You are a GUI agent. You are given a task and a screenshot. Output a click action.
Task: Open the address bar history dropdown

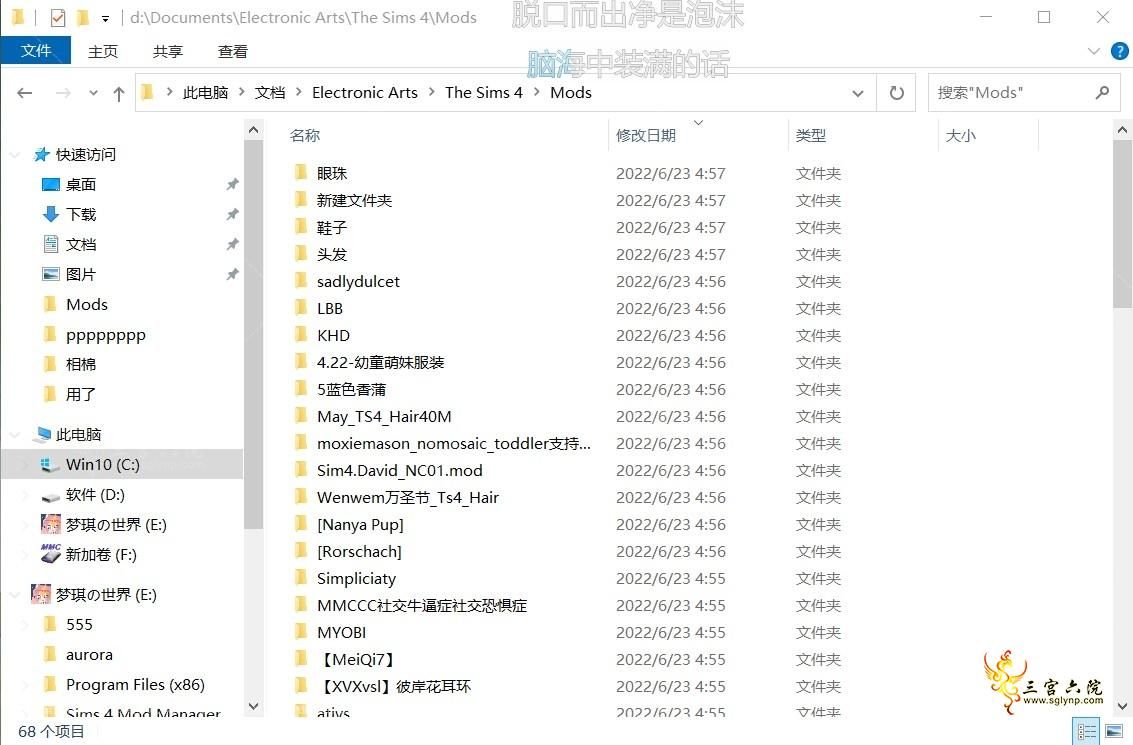click(x=858, y=93)
